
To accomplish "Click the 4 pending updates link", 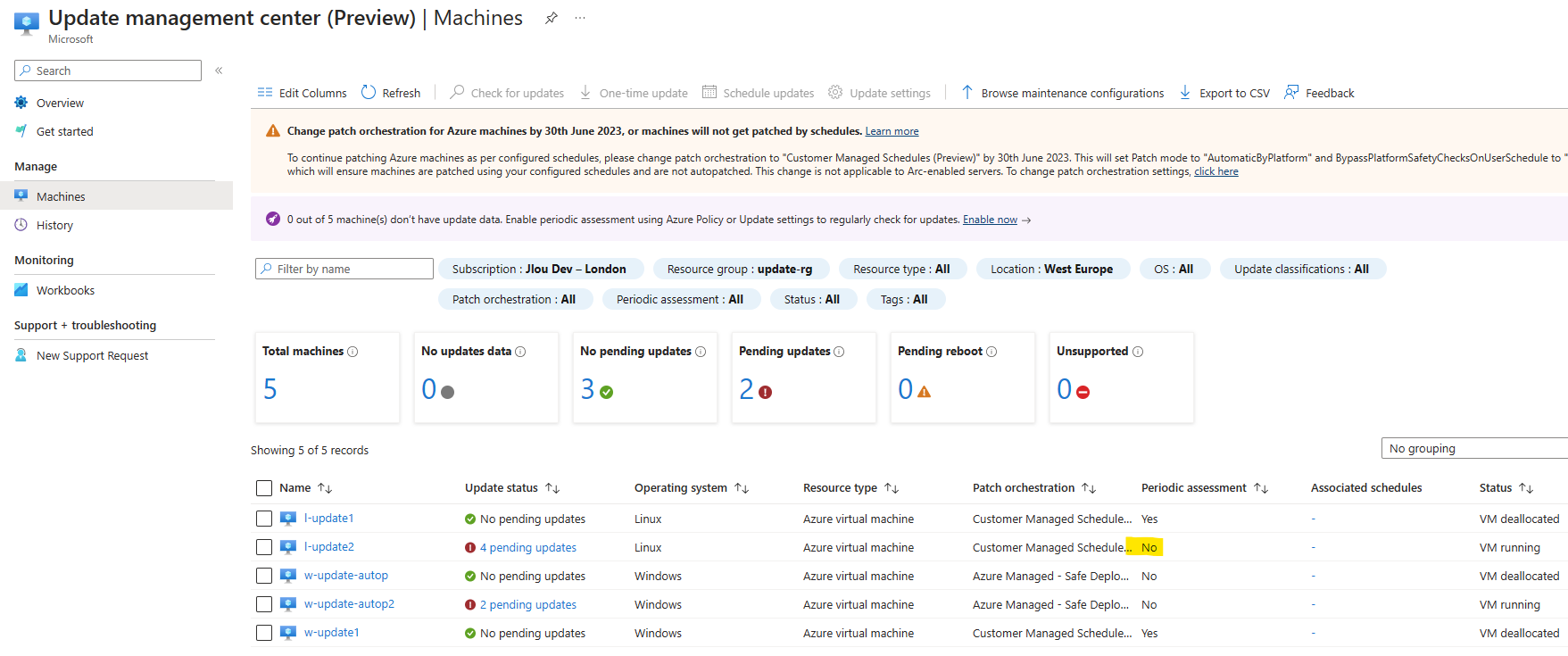I will click(x=528, y=547).
